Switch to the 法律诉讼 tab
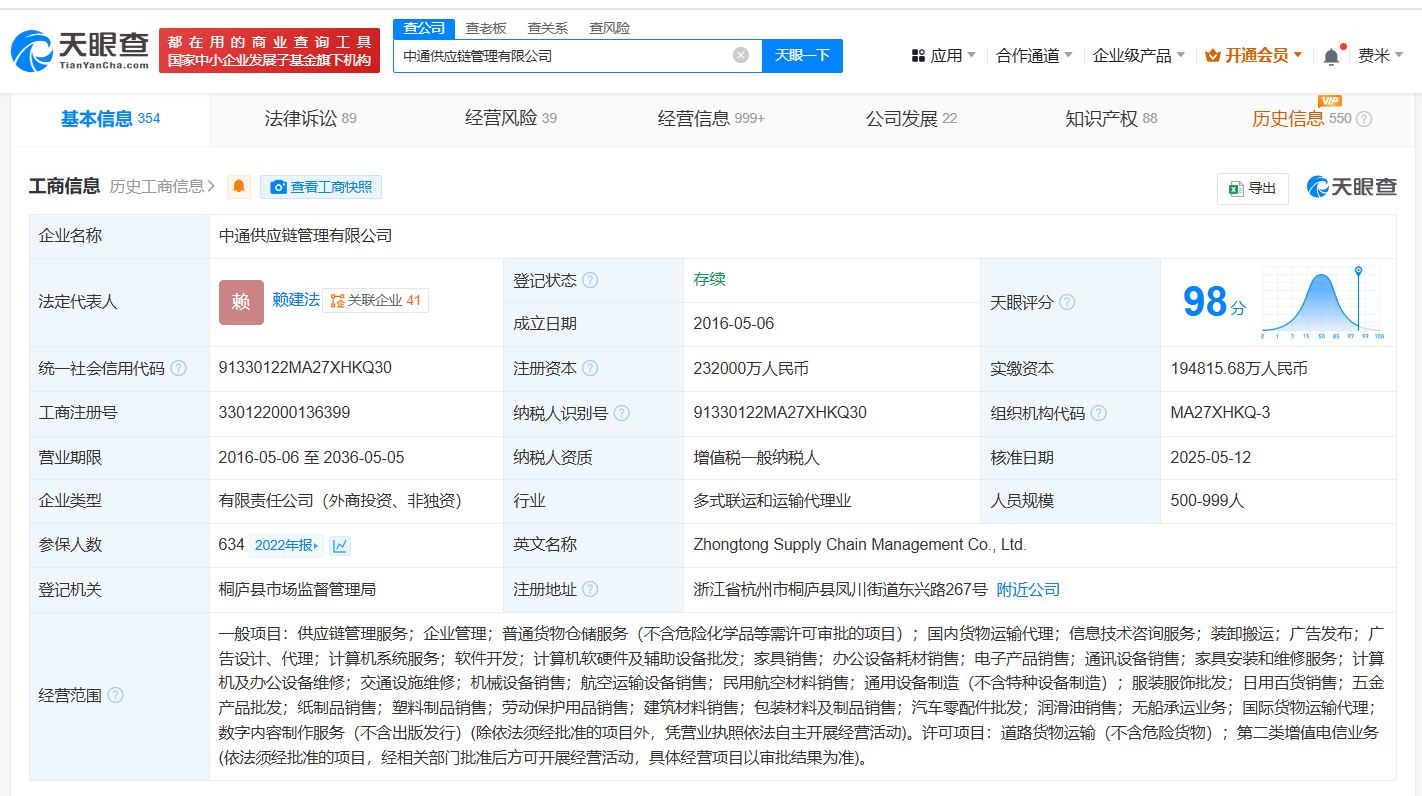 tap(310, 119)
